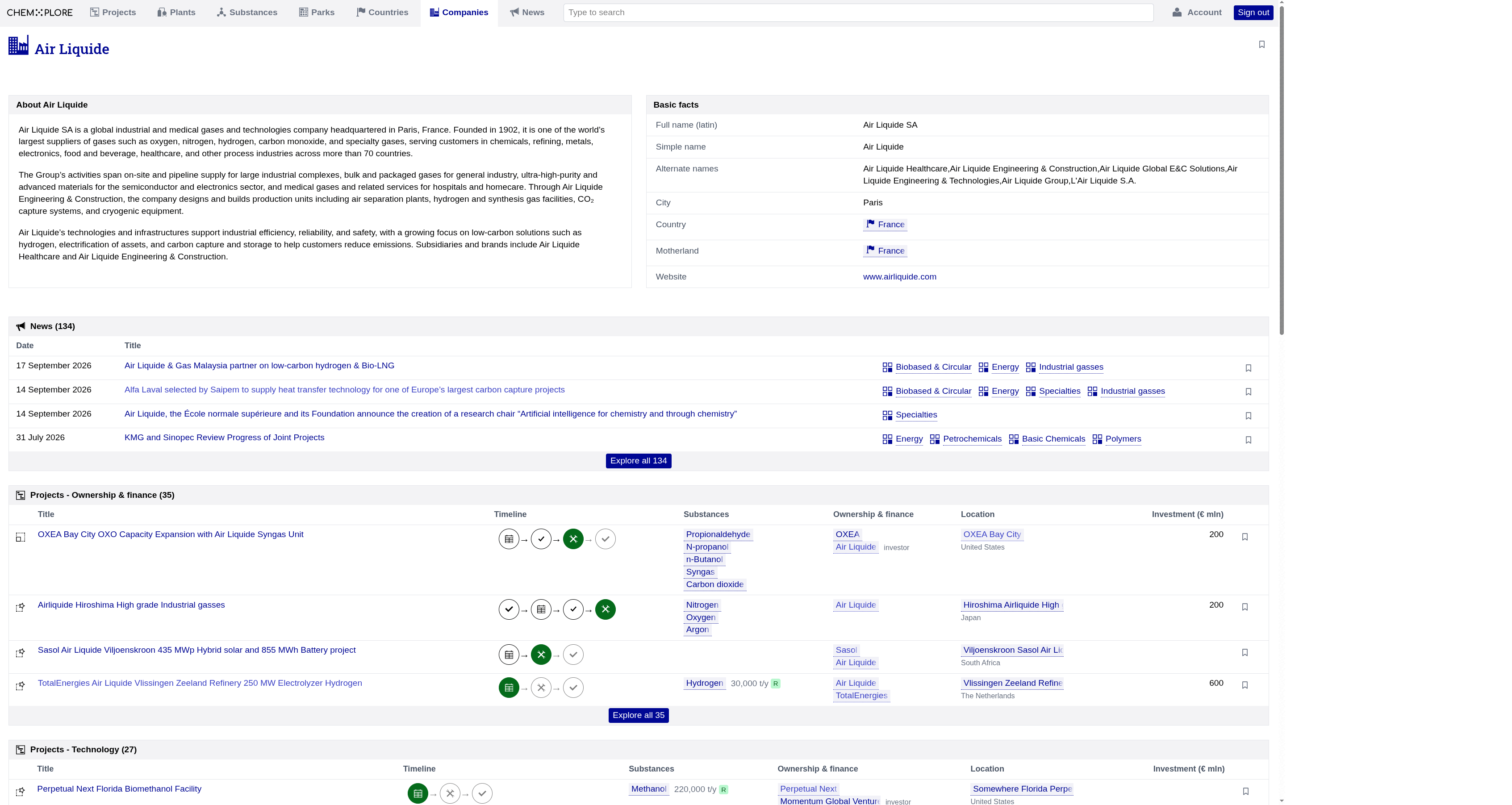
Task: Click the Air Liquide factory icon beside title
Action: [x=18, y=46]
